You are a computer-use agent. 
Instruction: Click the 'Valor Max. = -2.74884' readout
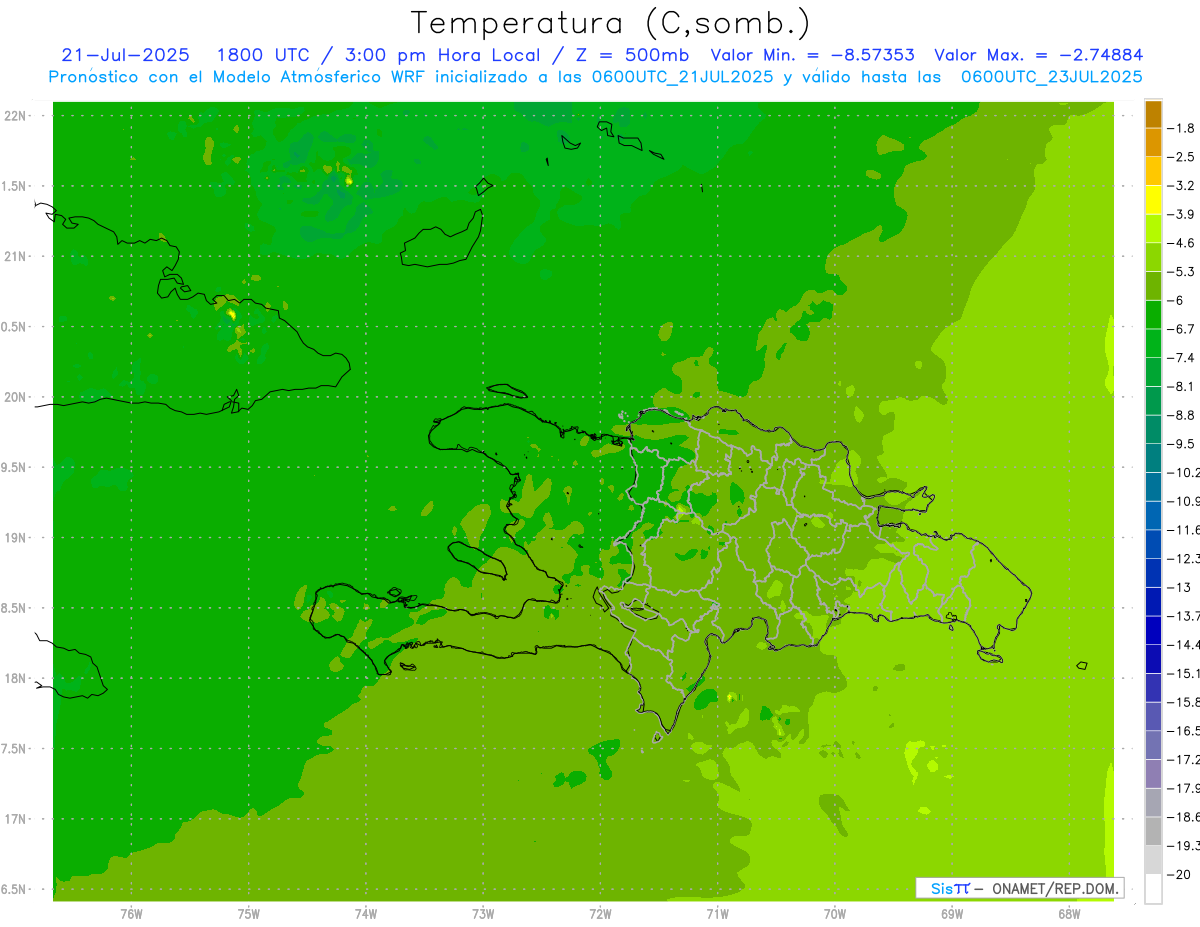coord(1038,55)
